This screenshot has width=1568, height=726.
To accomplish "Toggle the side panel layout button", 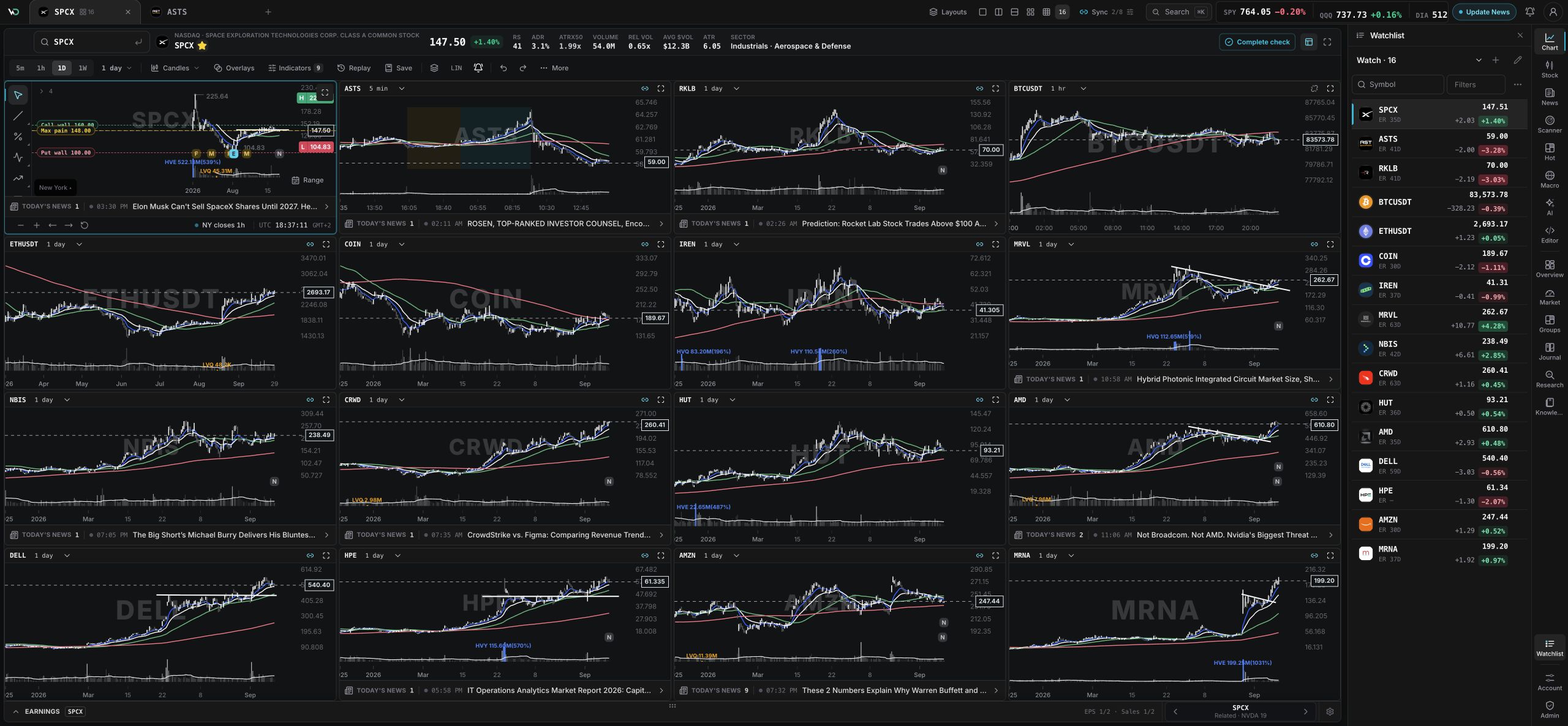I will [1309, 42].
